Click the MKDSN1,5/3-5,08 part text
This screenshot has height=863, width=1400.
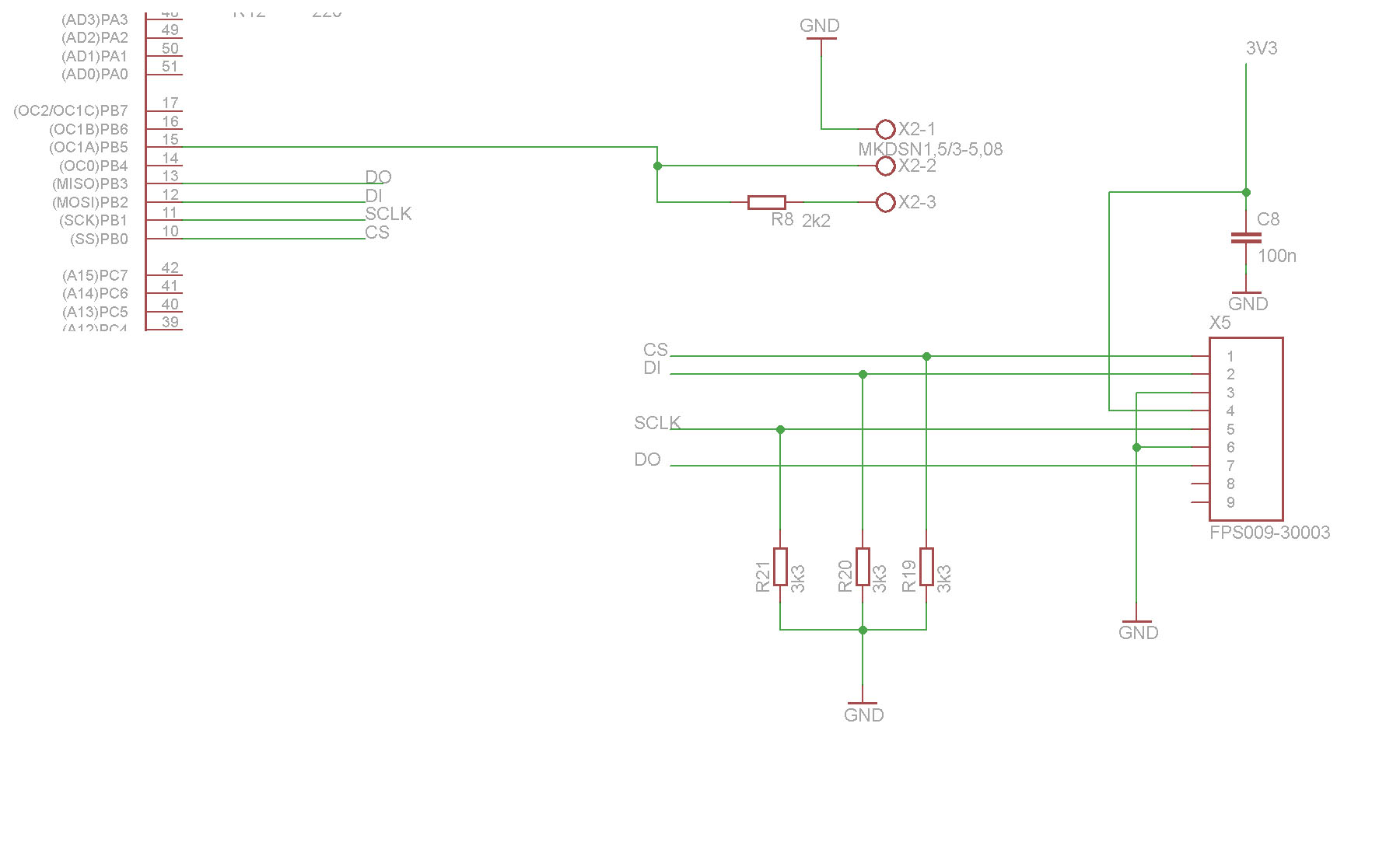[930, 149]
